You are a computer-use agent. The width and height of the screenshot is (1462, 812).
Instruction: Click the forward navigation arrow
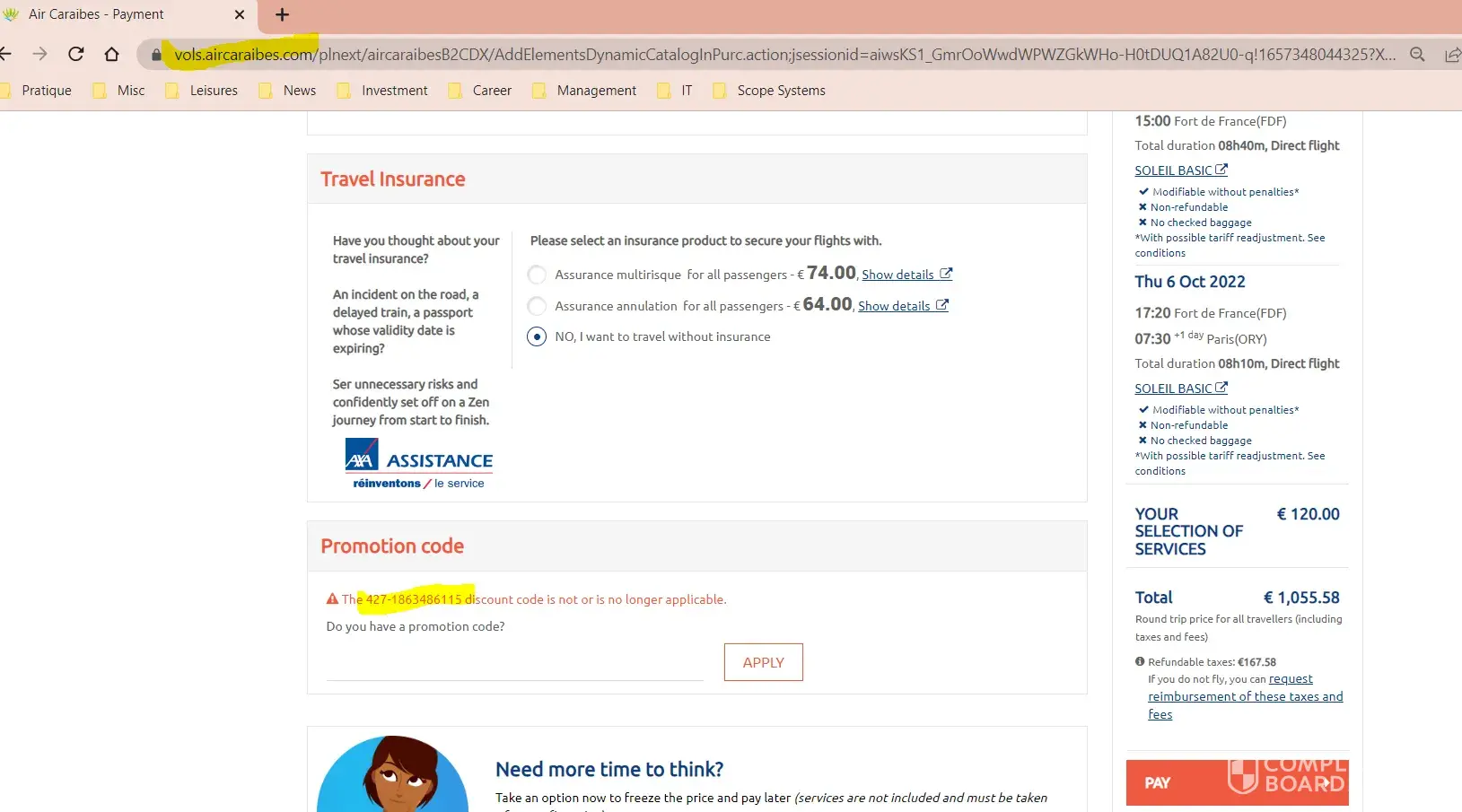[39, 54]
